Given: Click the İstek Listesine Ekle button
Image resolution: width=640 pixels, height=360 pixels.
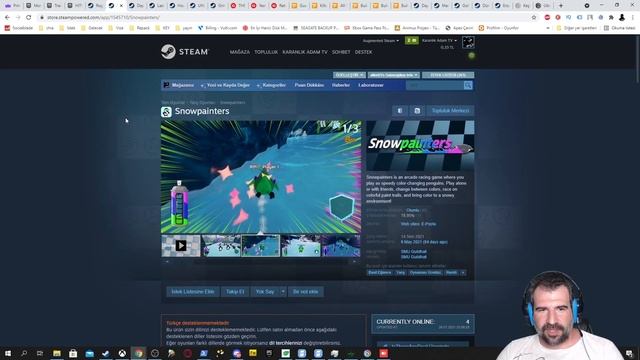Looking at the screenshot, I should 193,291.
